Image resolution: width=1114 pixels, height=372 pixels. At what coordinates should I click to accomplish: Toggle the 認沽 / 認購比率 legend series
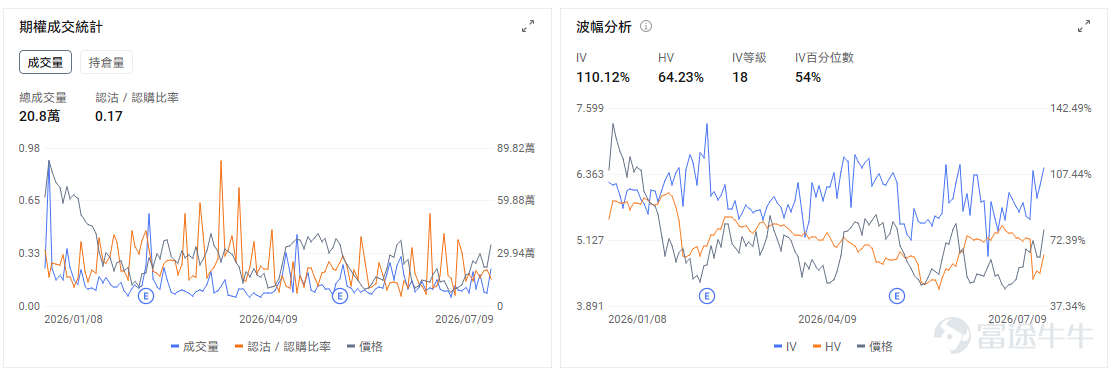[282, 346]
